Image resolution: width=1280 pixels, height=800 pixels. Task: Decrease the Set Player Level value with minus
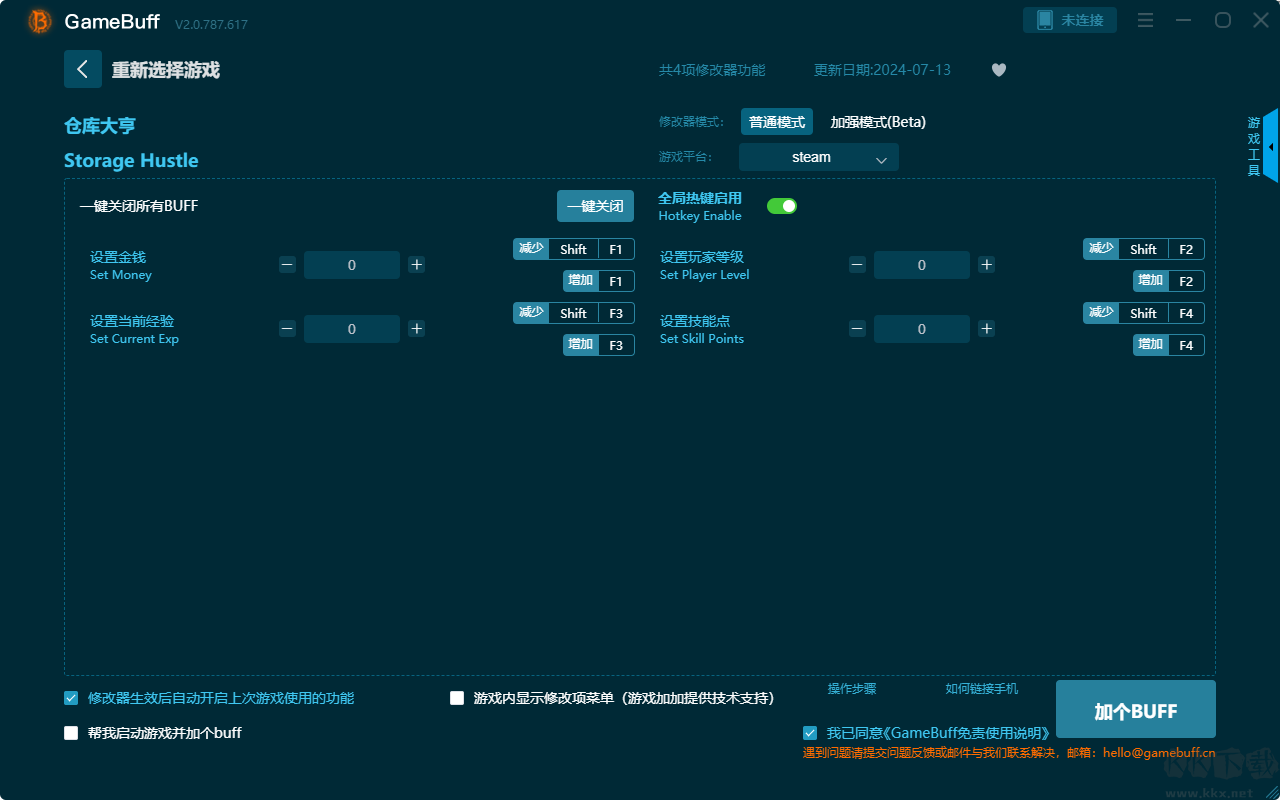(857, 265)
